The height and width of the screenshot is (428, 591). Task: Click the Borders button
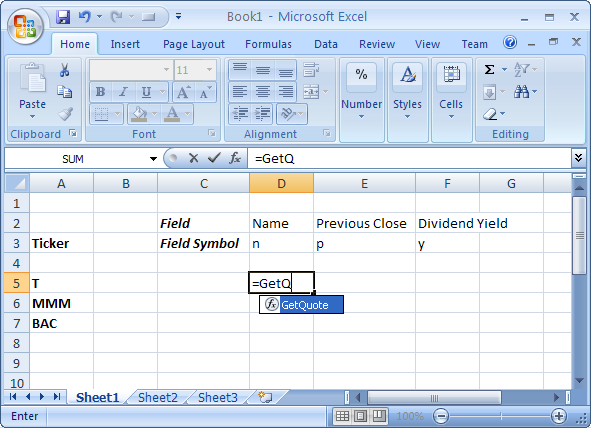[101, 114]
